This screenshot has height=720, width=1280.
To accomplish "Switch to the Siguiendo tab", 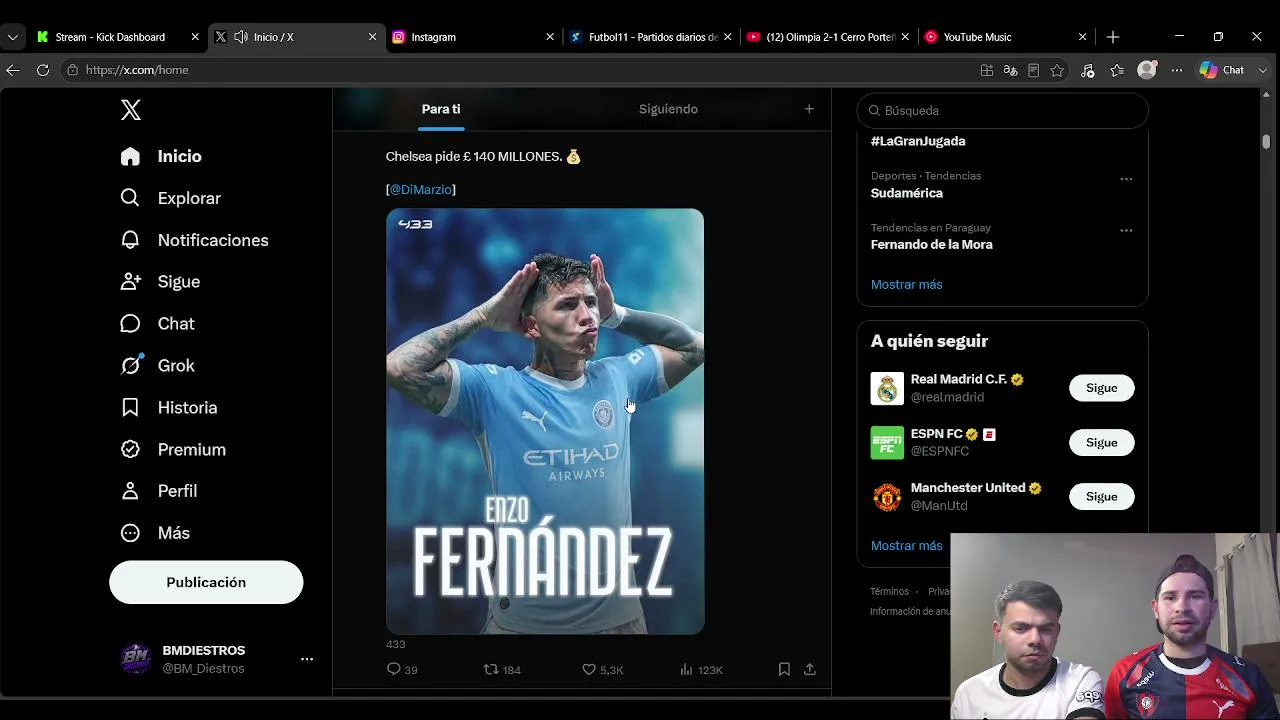I will 668,109.
